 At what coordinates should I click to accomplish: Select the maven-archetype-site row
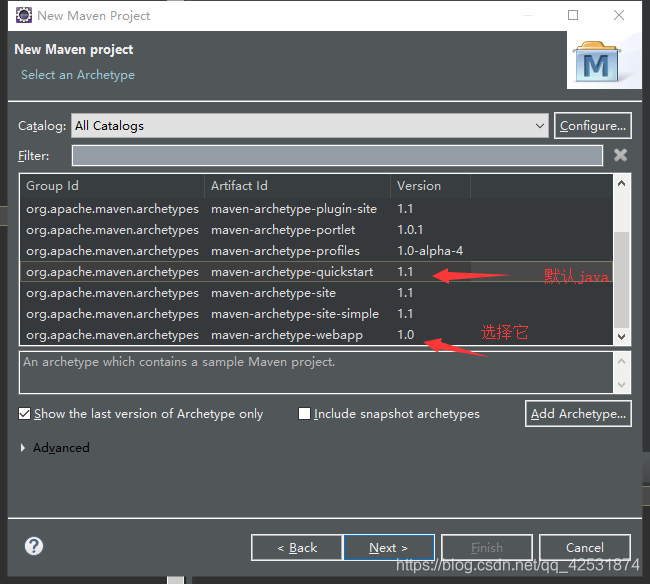pyautogui.click(x=316, y=293)
